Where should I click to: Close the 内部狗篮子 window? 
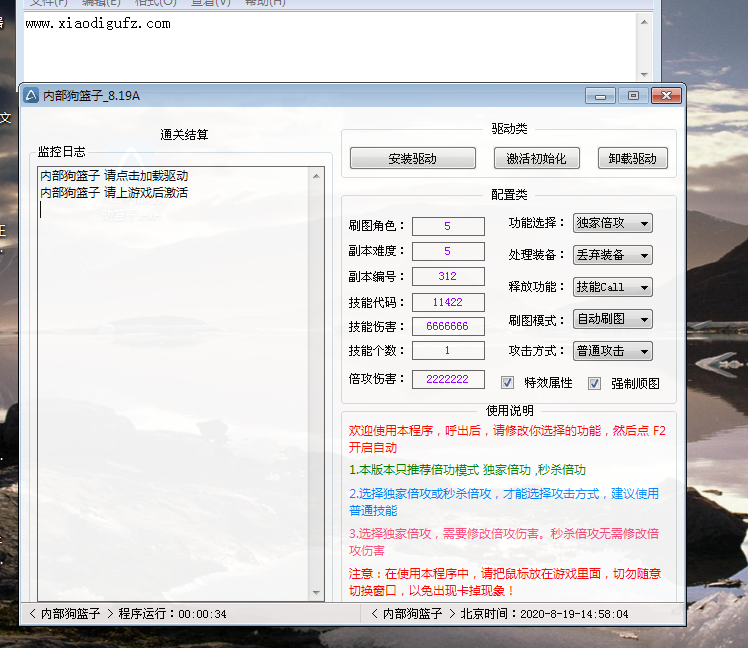coord(666,96)
